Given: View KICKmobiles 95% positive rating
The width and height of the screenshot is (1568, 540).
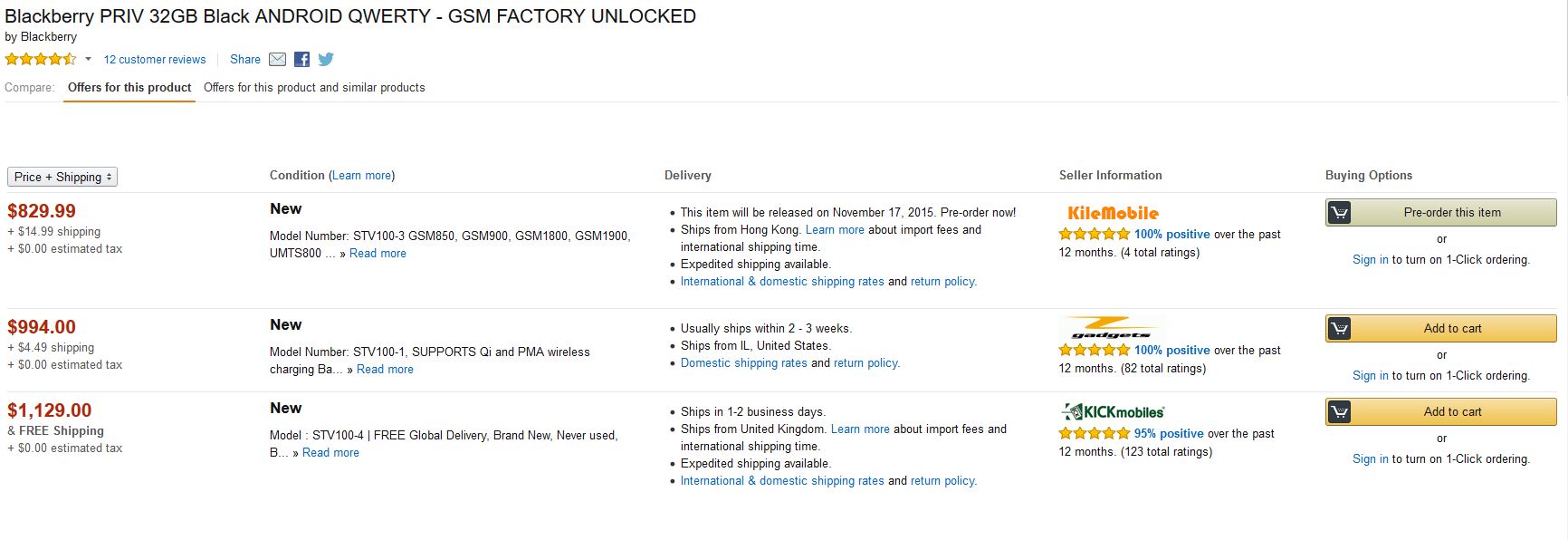Looking at the screenshot, I should [1169, 434].
